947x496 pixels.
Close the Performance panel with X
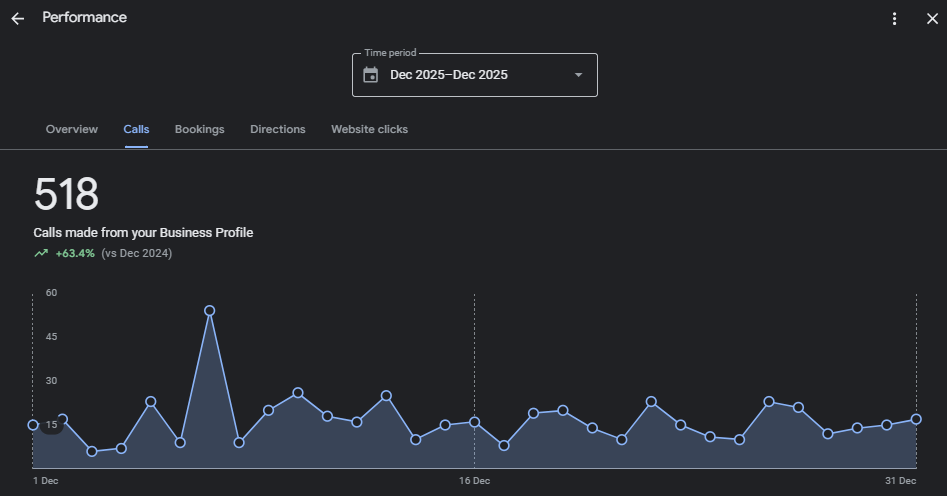[x=932, y=18]
